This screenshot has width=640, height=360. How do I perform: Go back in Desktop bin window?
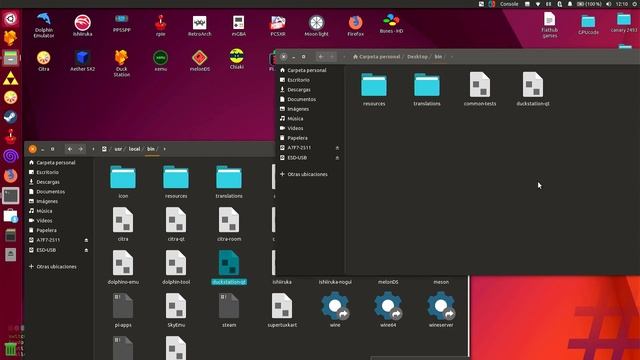321,57
